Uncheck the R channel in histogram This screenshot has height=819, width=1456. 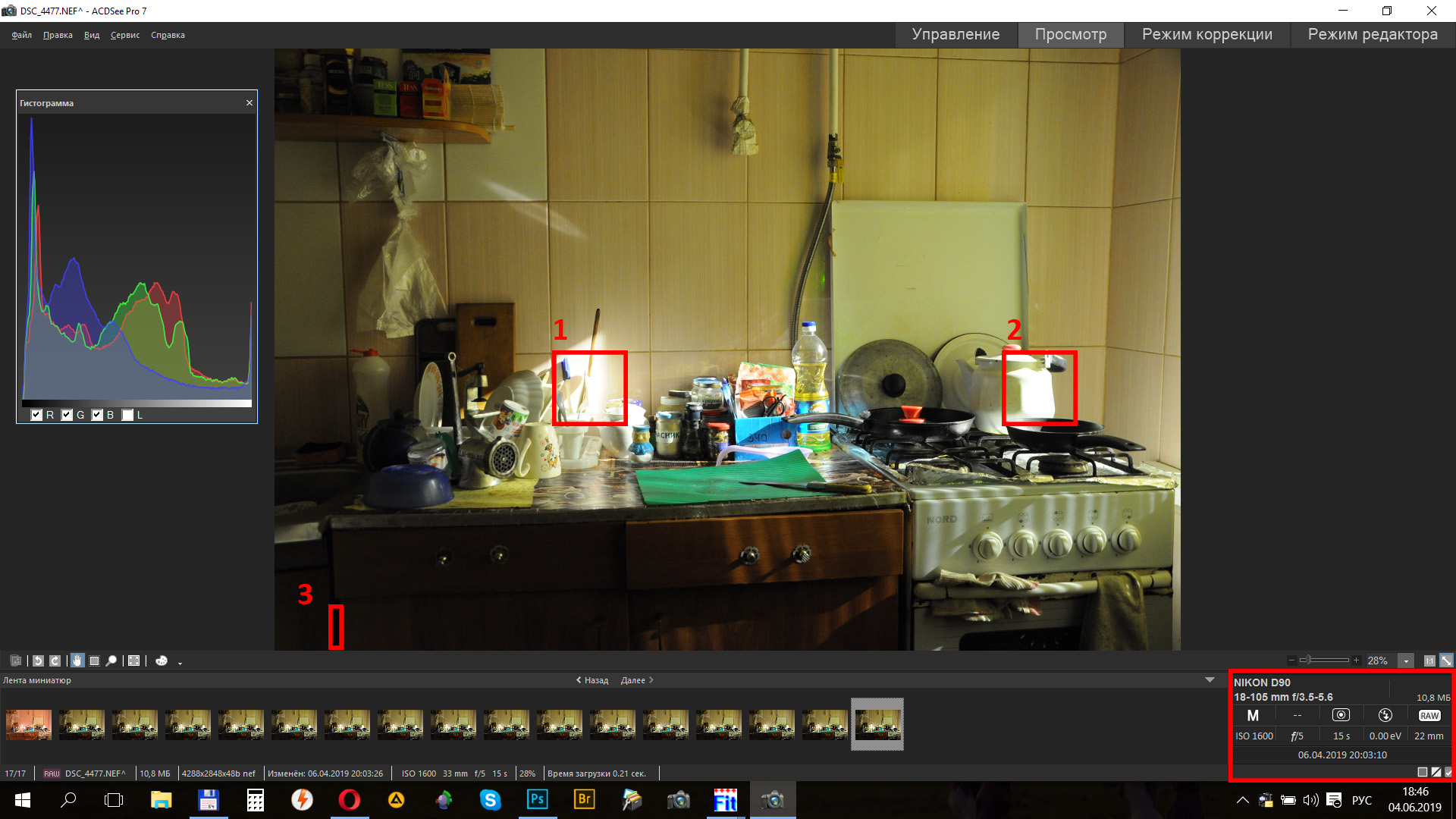[36, 415]
